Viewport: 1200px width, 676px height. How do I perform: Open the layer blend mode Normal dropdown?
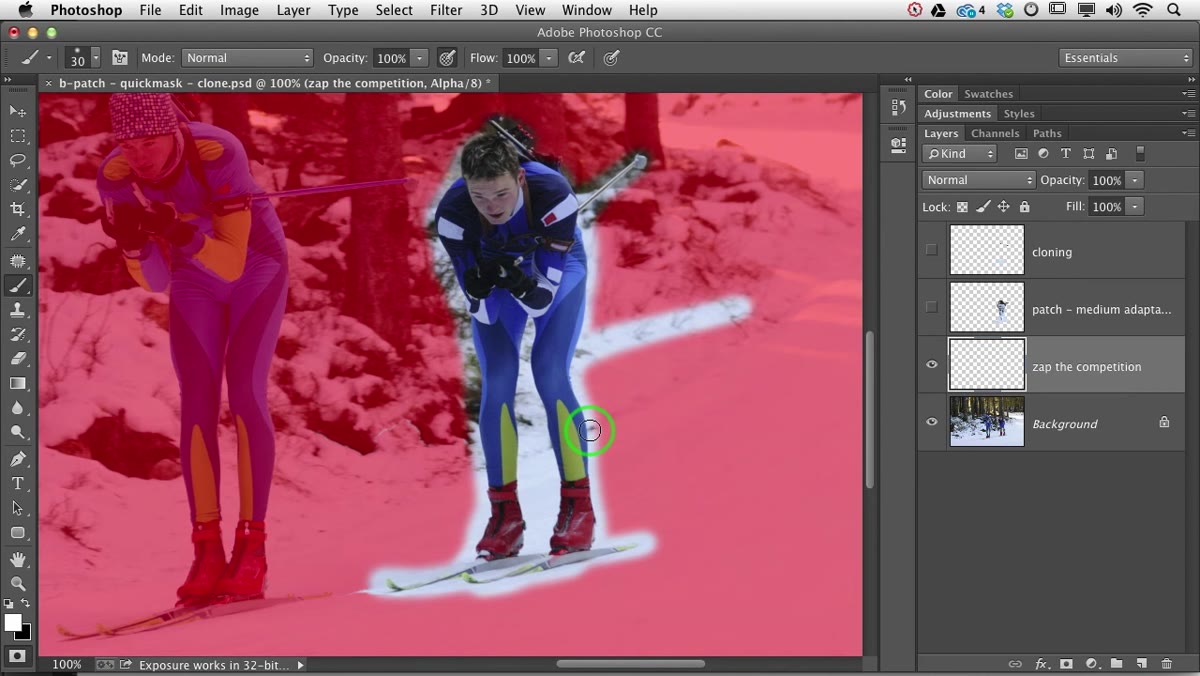tap(979, 180)
